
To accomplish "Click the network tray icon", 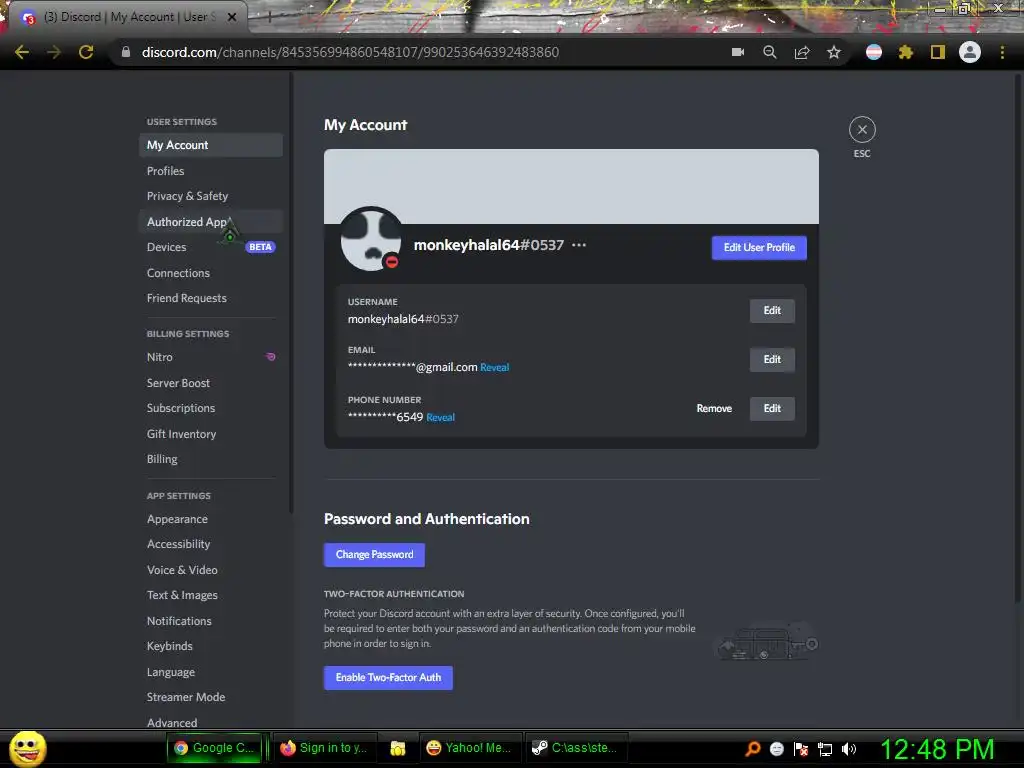I will pos(825,749).
